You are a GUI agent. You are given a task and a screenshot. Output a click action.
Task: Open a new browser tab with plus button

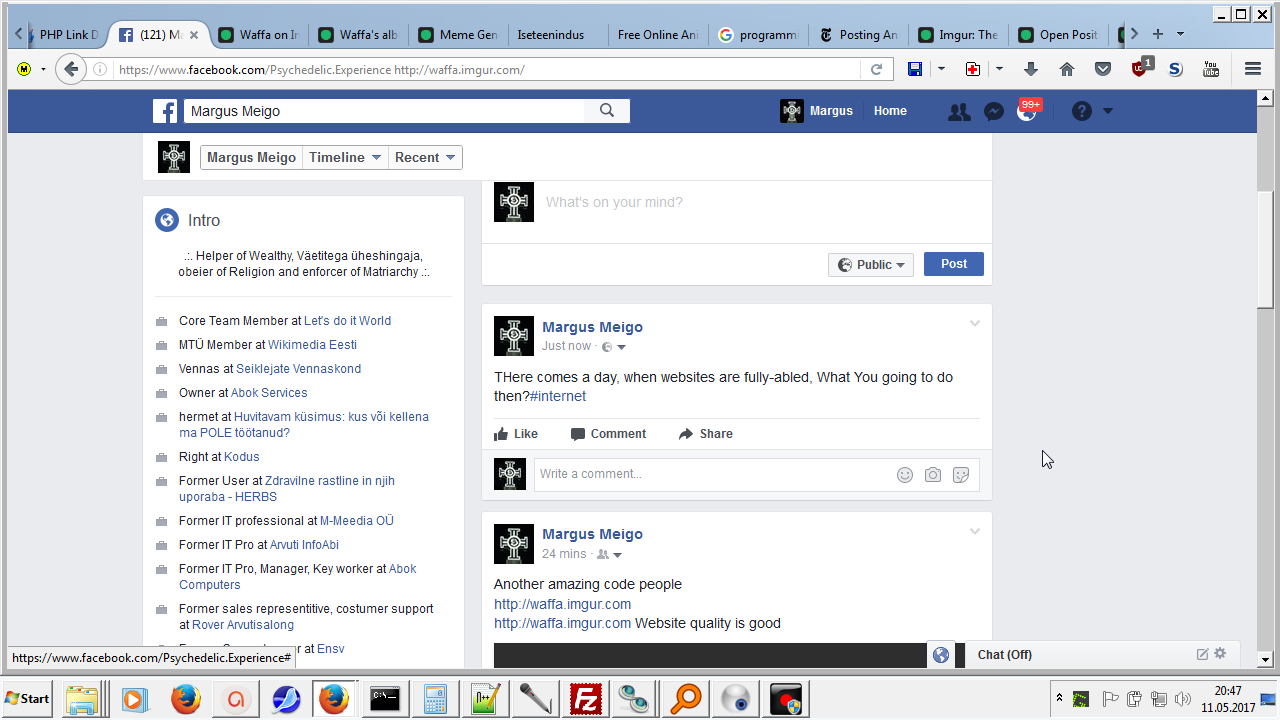pyautogui.click(x=1157, y=34)
